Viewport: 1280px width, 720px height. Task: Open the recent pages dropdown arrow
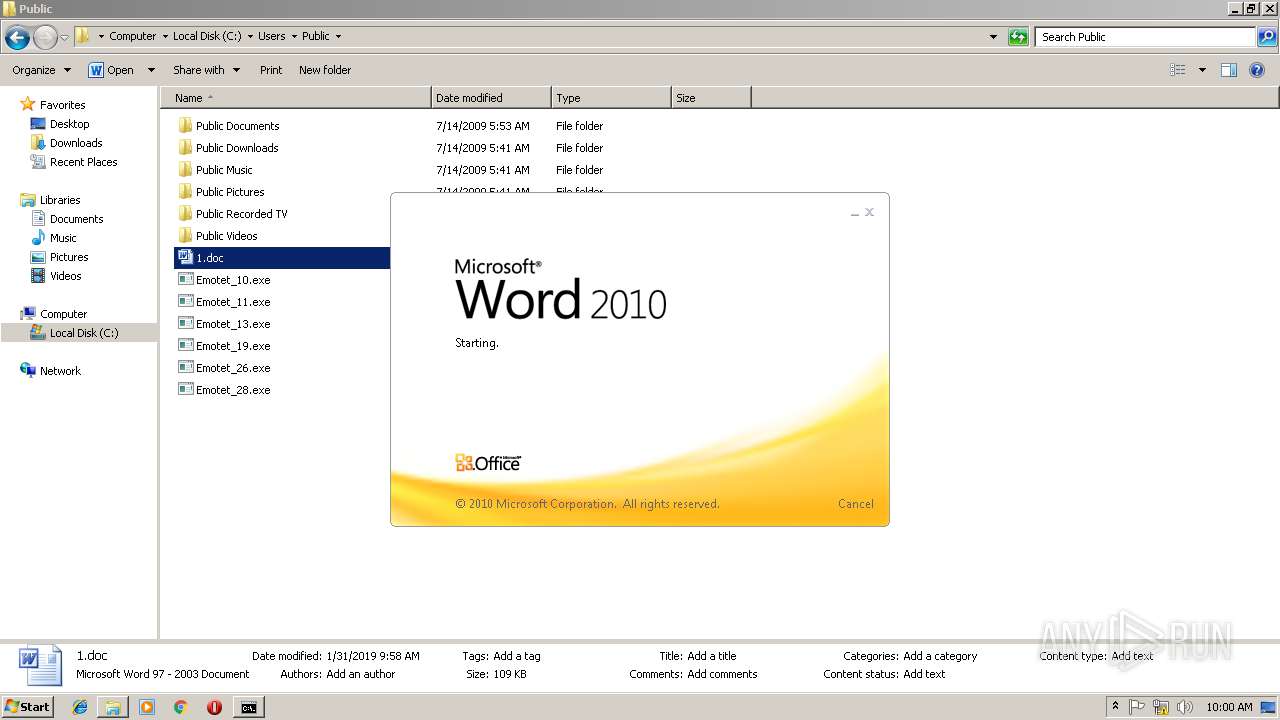[x=65, y=37]
